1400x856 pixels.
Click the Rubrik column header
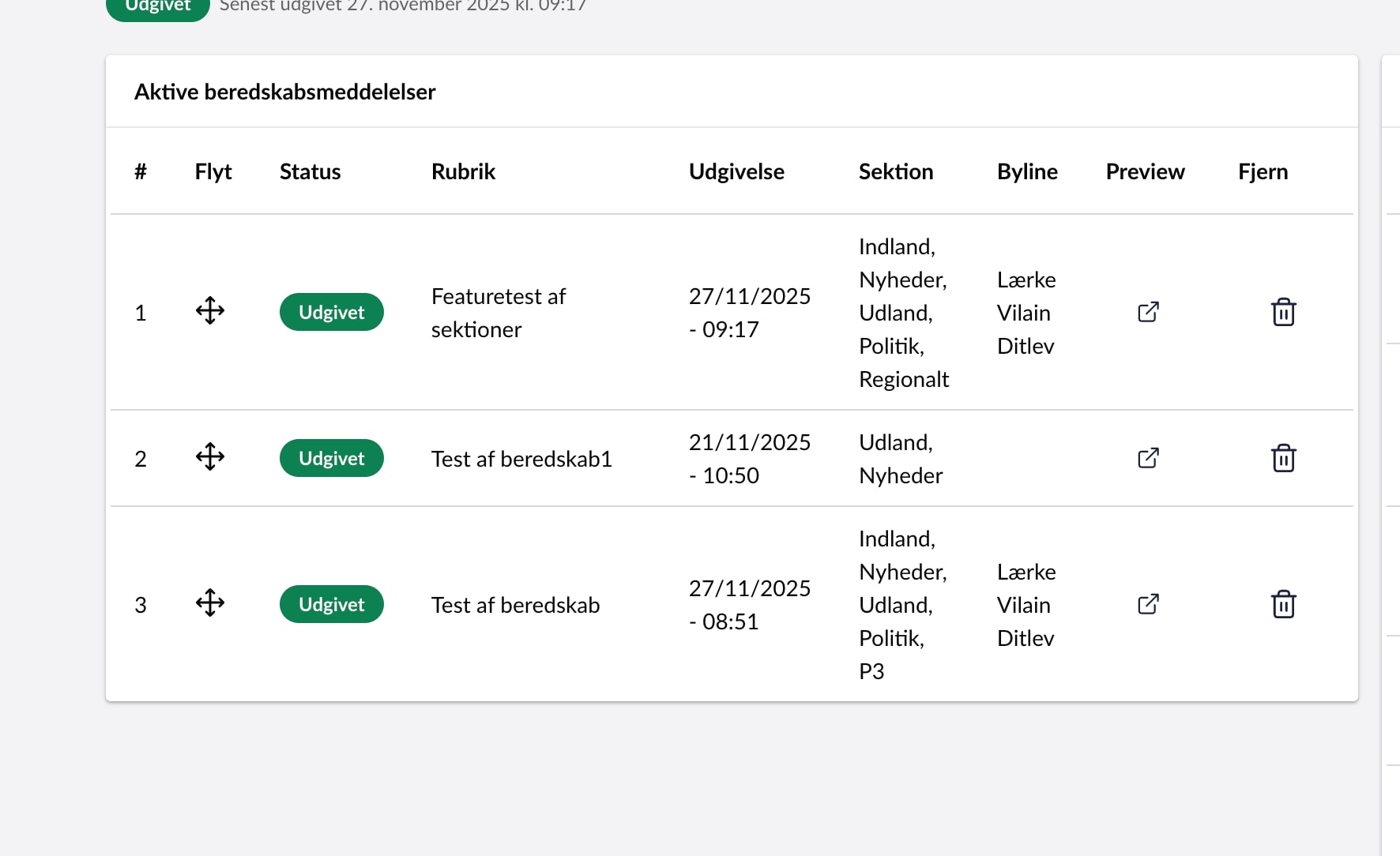click(x=463, y=171)
